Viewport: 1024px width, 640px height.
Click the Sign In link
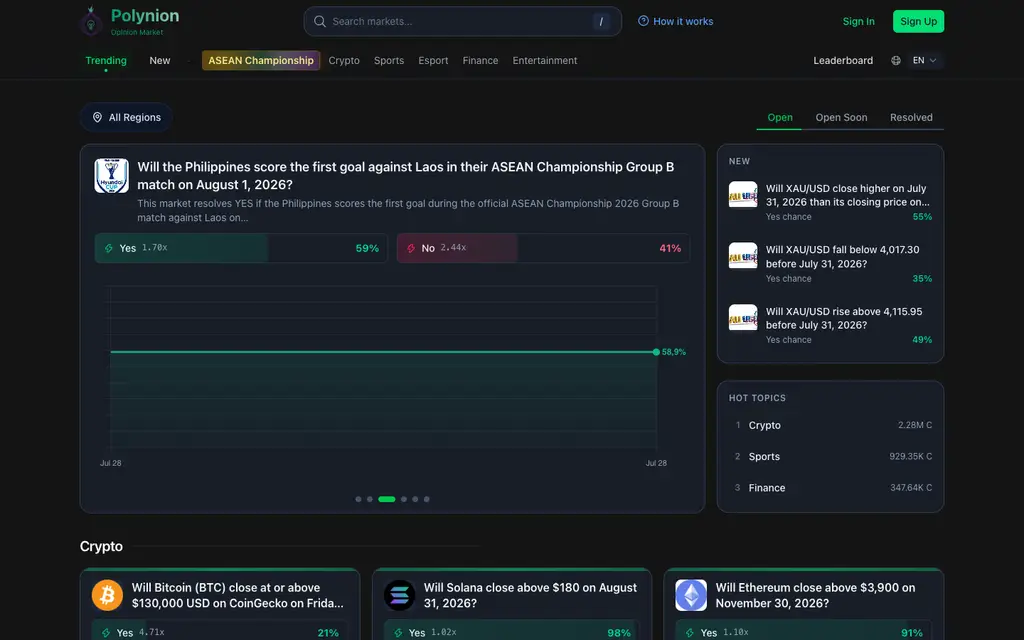tap(858, 22)
